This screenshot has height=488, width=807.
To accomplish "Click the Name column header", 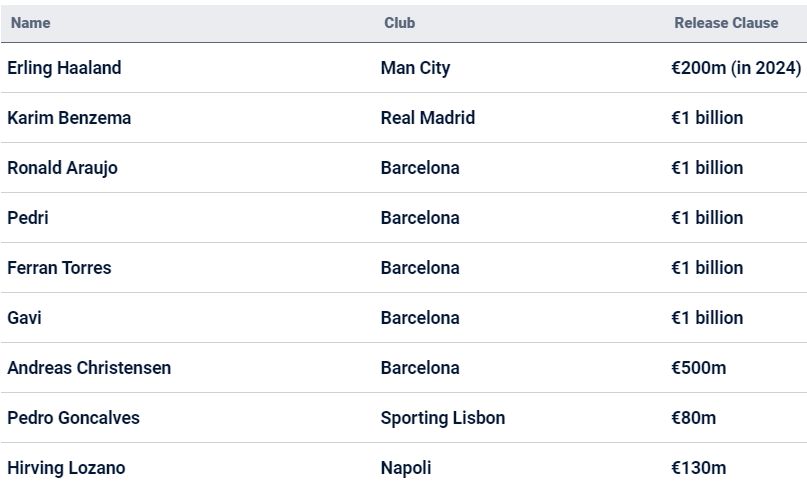I will click(x=30, y=22).
